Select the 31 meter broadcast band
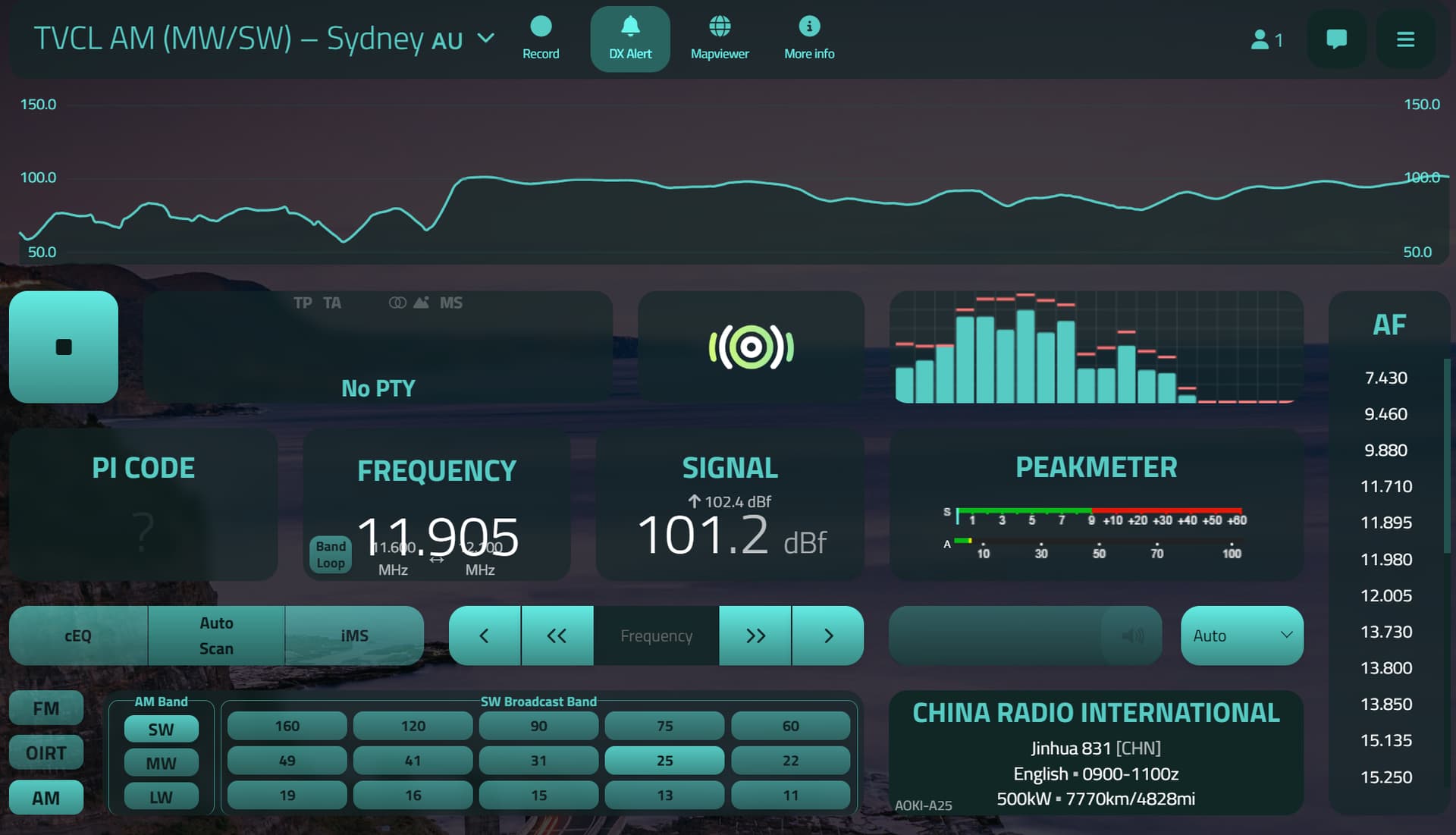 pos(538,761)
